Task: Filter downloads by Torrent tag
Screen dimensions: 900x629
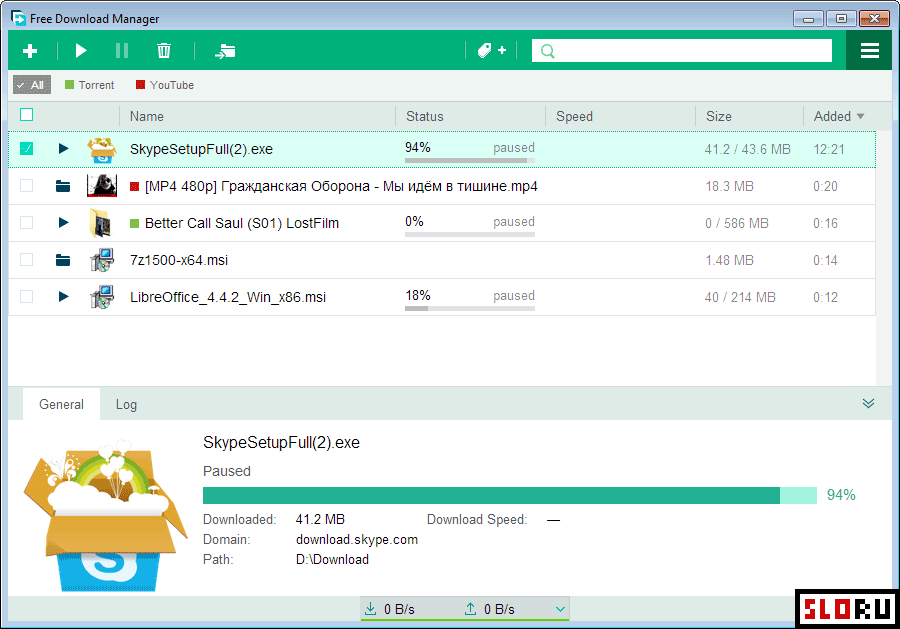Action: point(90,85)
